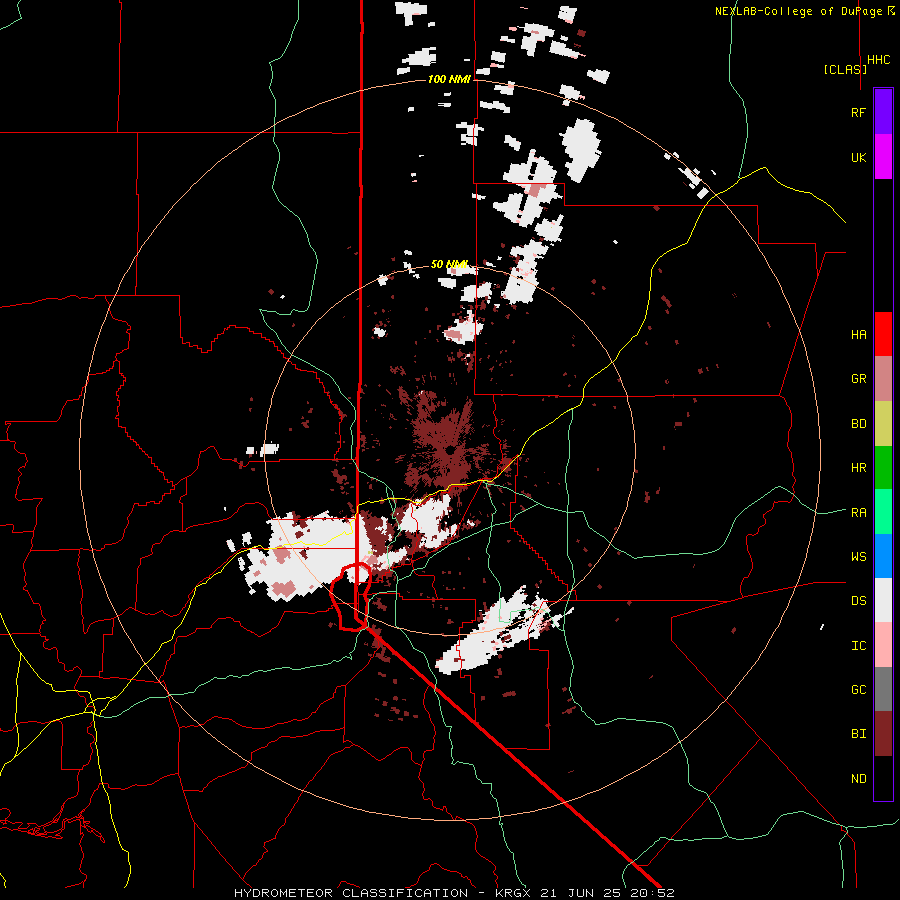Screen dimensions: 900x900
Task: Click the BD legend label
Action: 859,424
